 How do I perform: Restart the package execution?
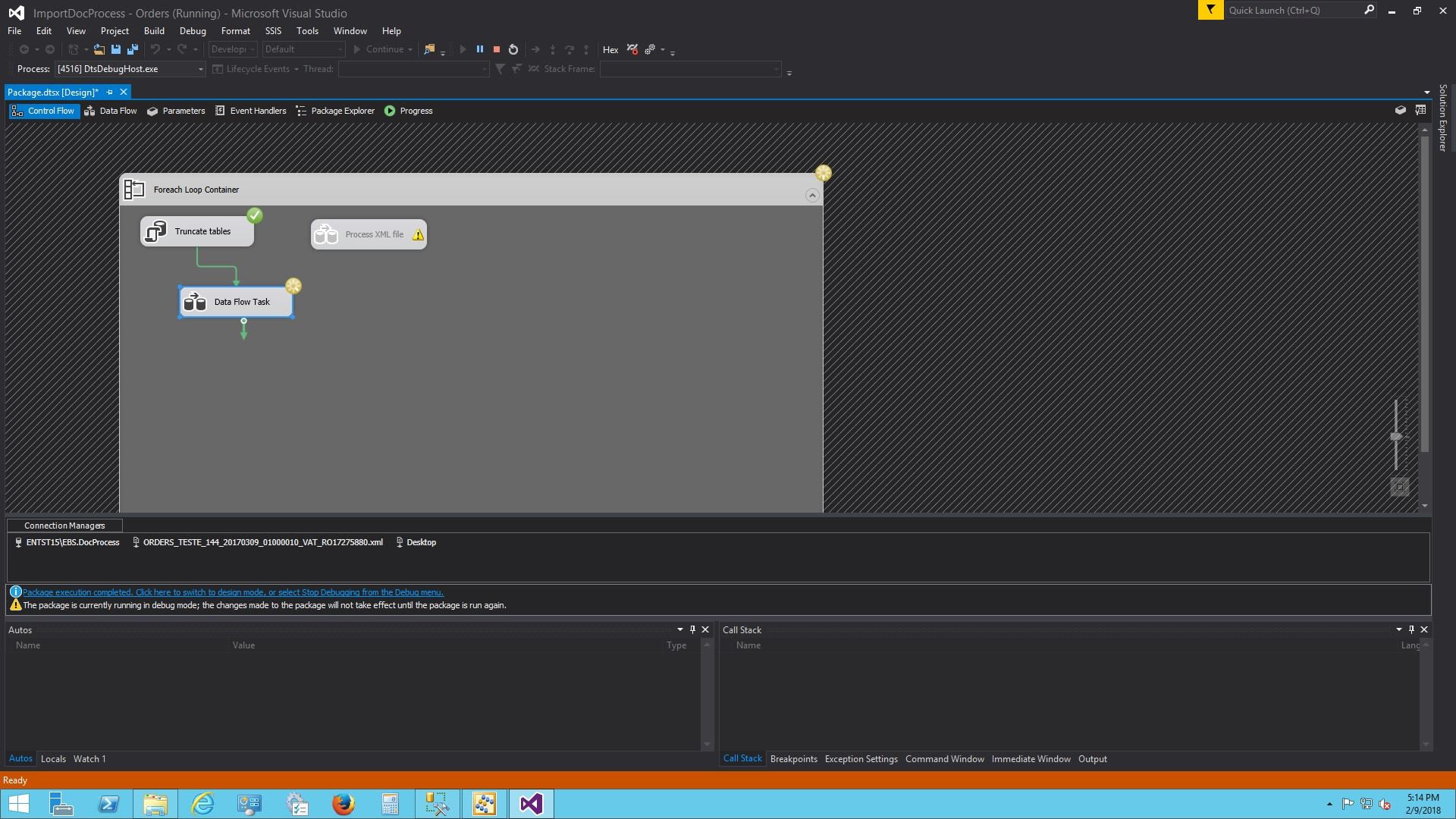513,49
